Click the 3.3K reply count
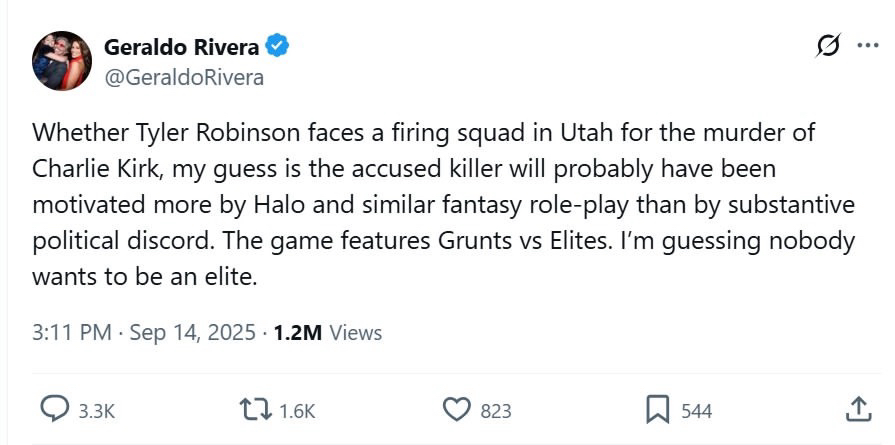 (98, 410)
